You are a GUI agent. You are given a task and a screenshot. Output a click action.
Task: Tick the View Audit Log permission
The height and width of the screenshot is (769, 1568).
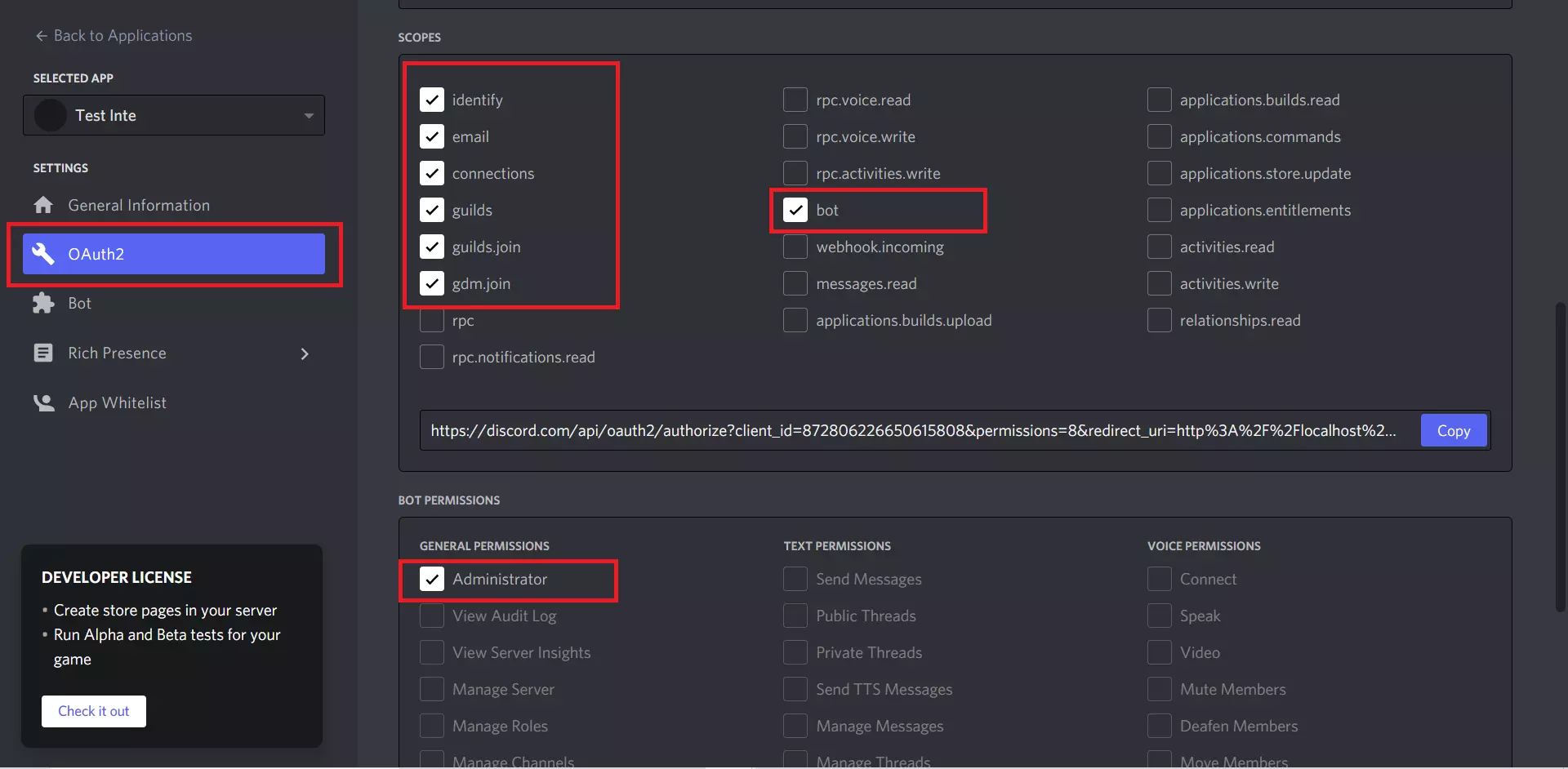pyautogui.click(x=432, y=616)
